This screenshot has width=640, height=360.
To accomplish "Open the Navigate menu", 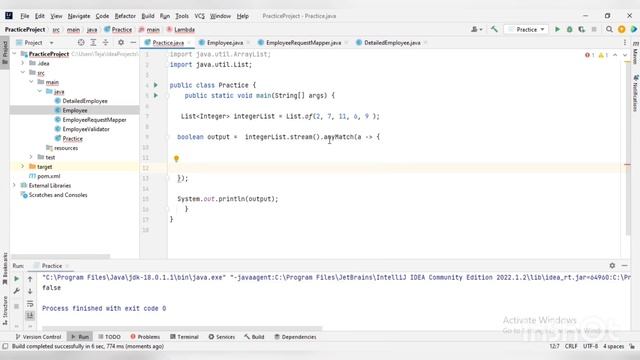I will 79,16.
